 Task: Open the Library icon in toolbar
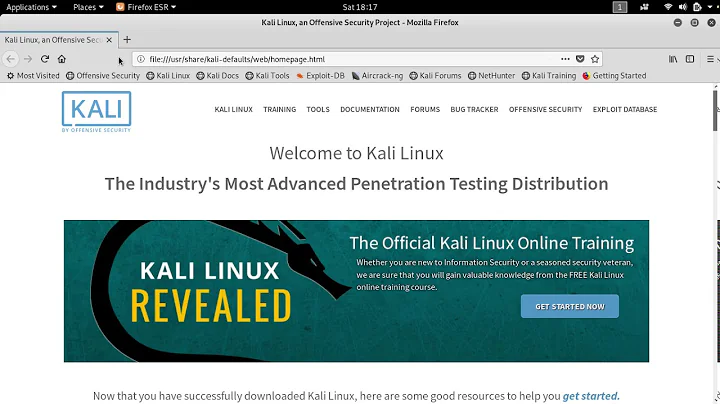(673, 59)
